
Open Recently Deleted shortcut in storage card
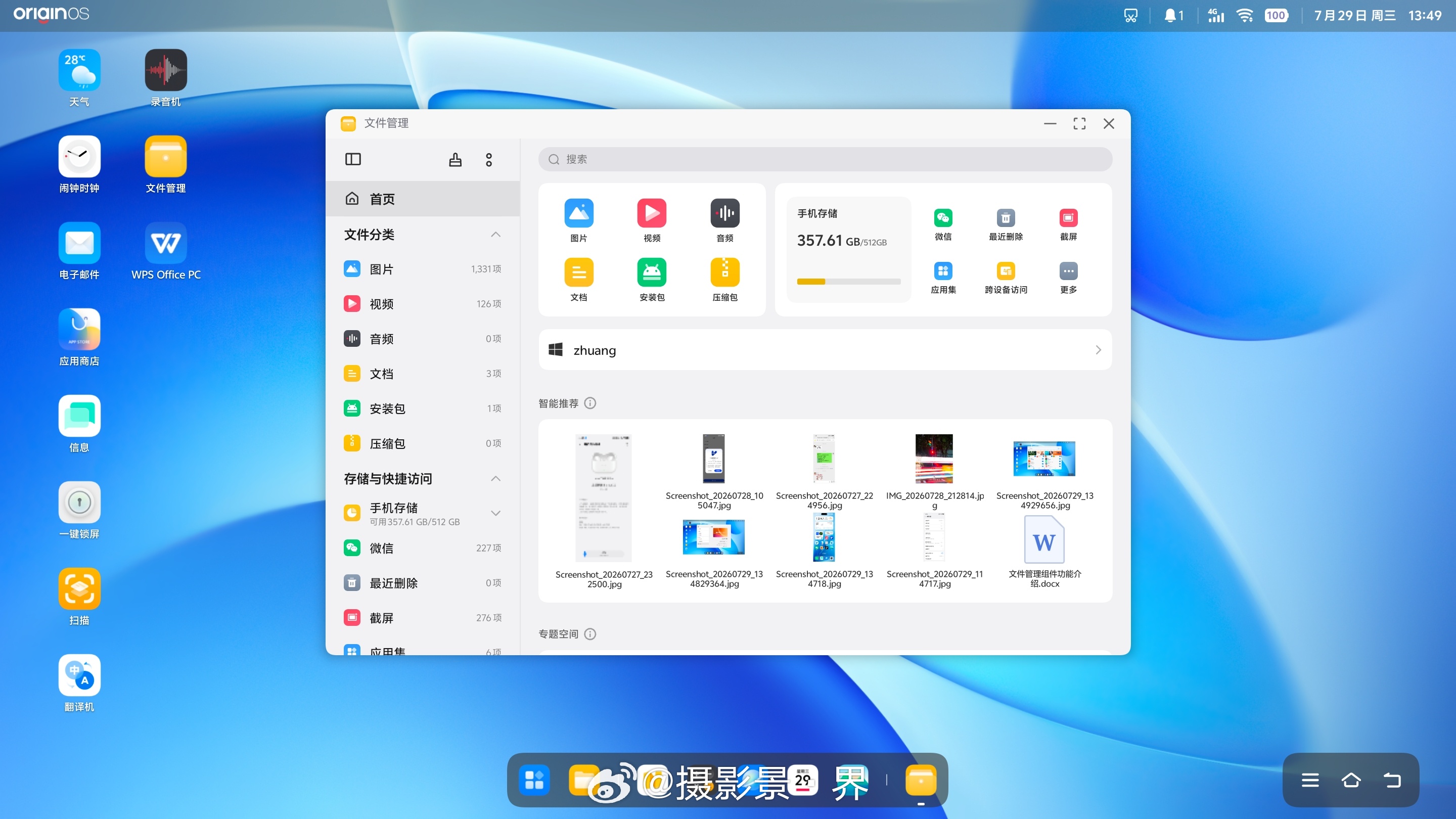point(1006,224)
